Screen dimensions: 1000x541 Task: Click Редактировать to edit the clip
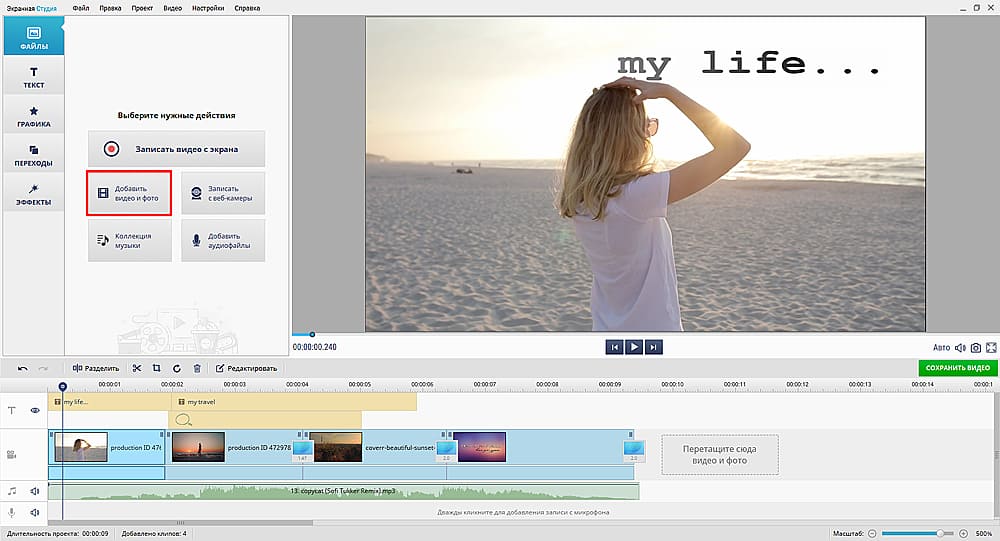click(x=246, y=368)
